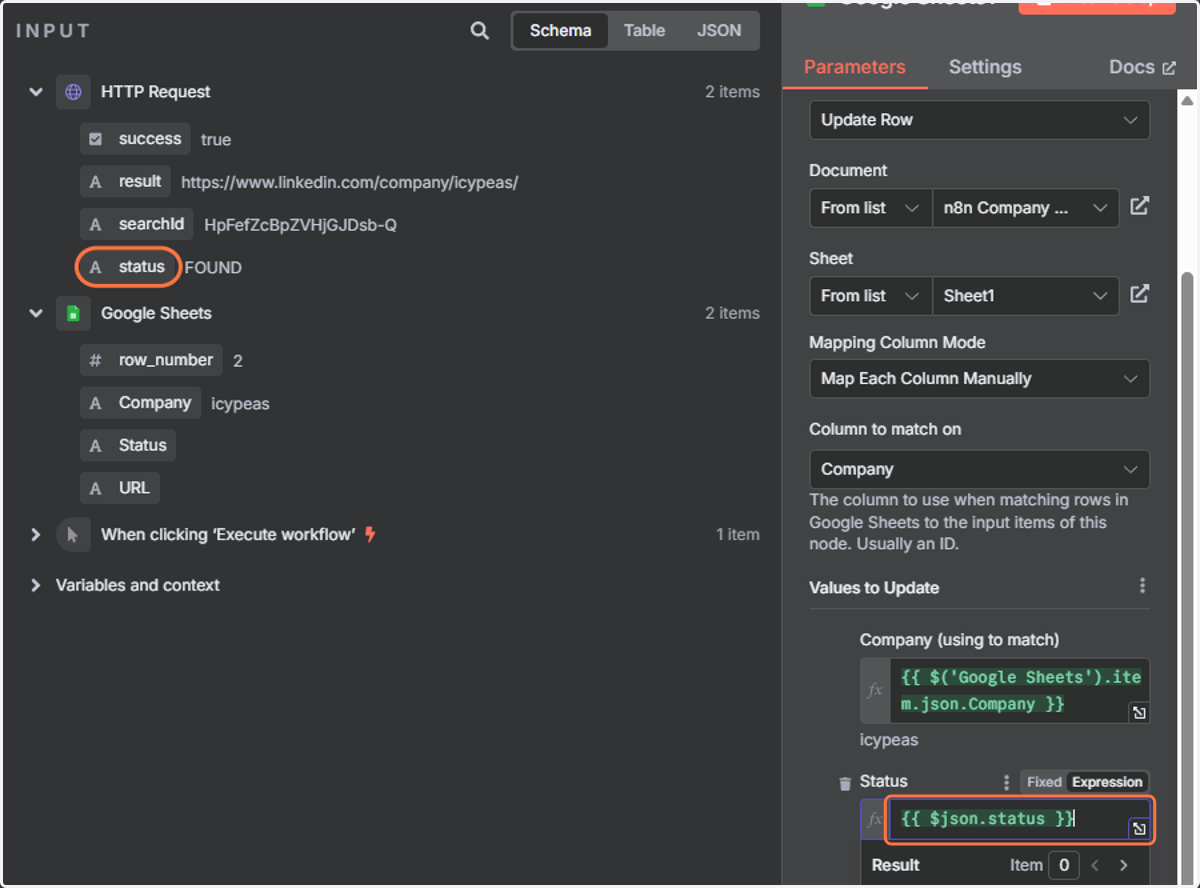Click the string type icon beside result

[x=96, y=182]
